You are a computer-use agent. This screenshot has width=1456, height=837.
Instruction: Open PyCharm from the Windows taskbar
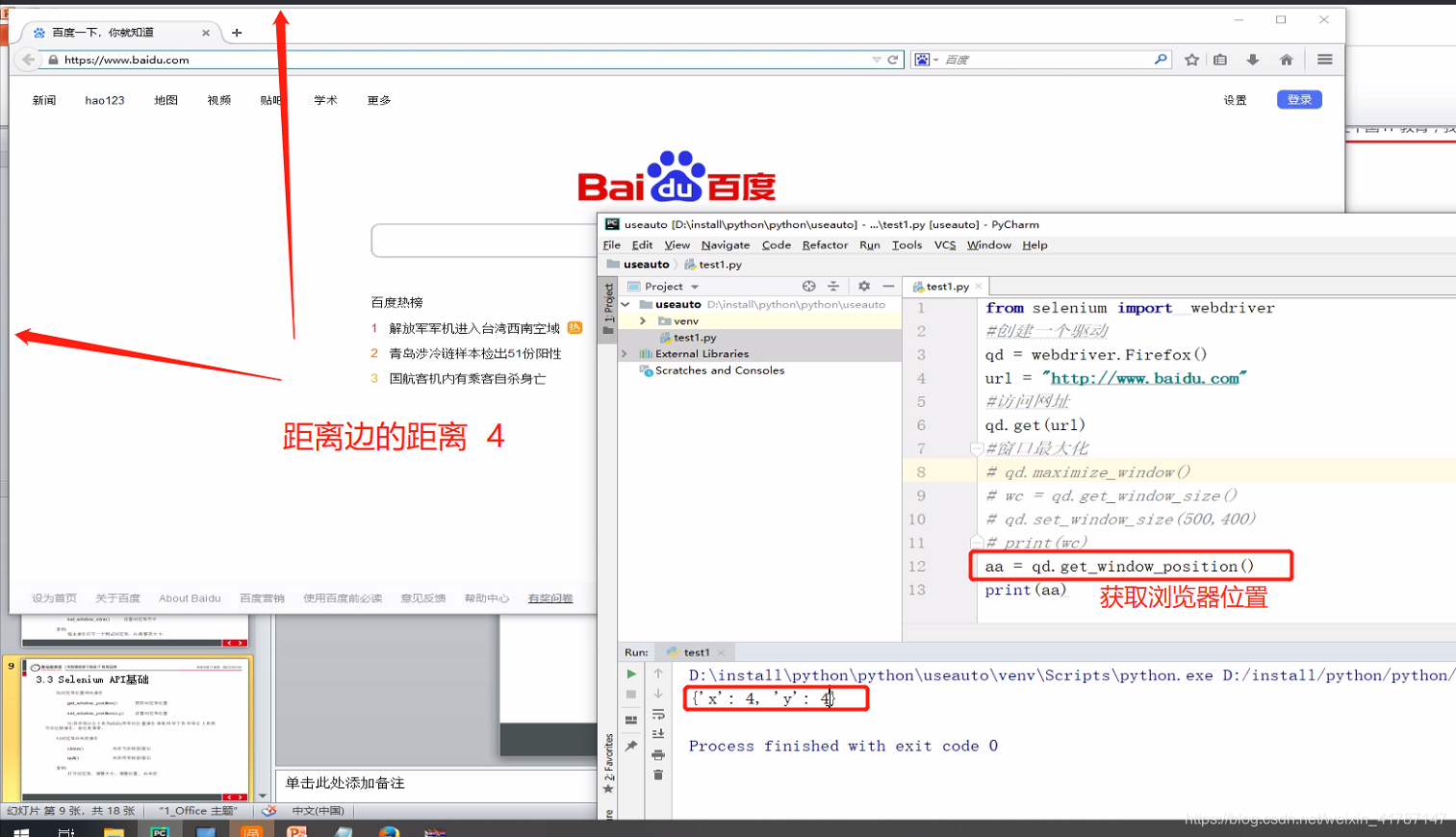pos(160,831)
